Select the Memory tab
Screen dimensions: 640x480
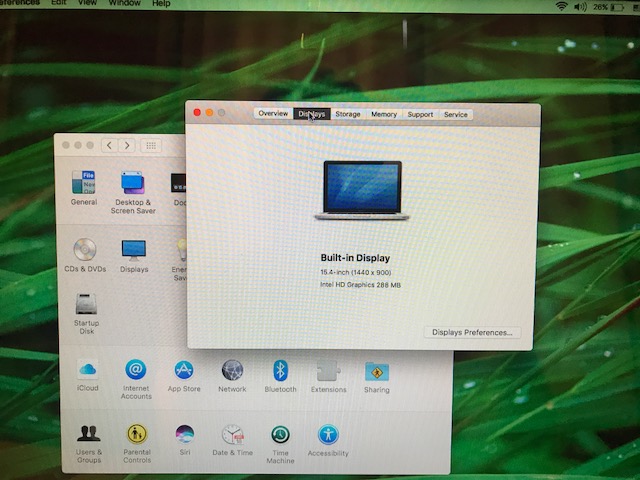pyautogui.click(x=384, y=114)
